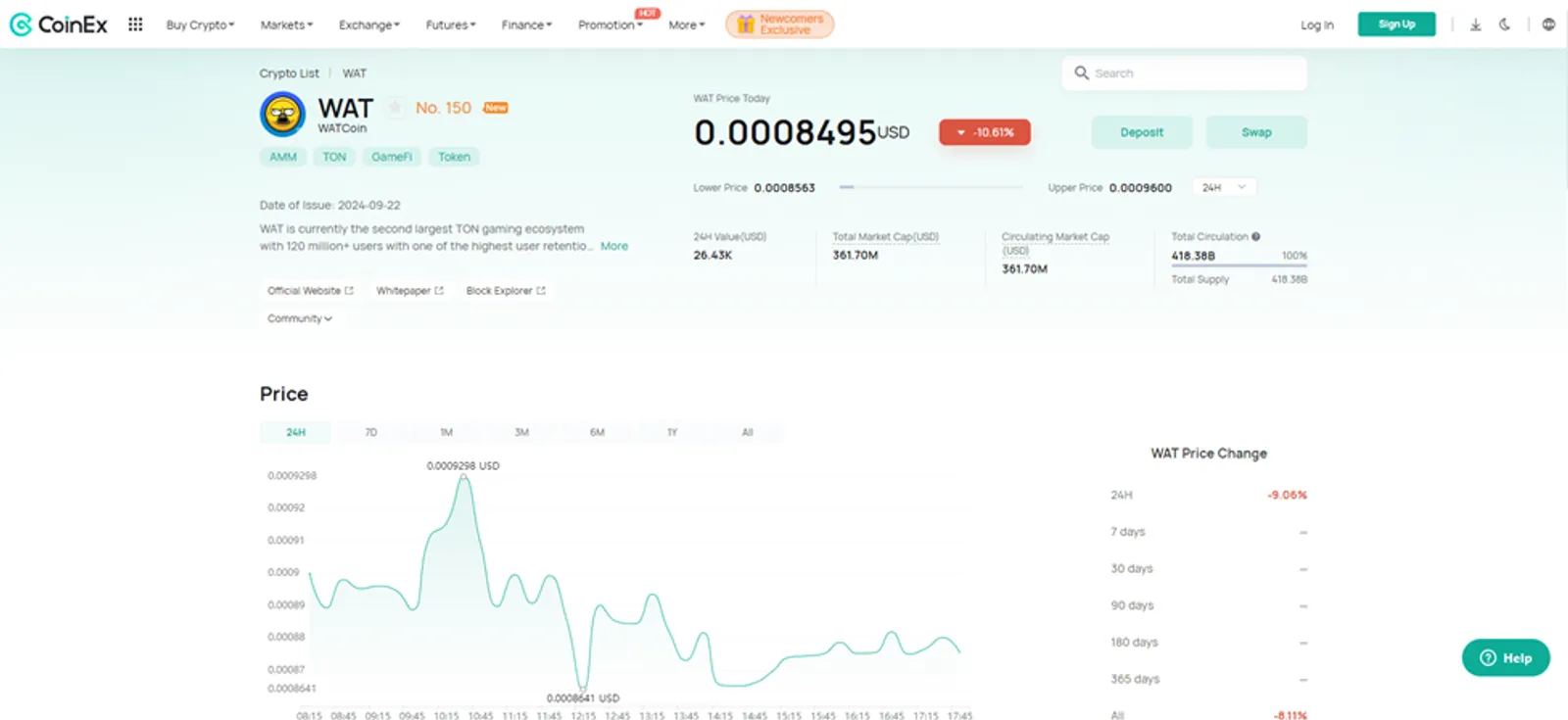Image resolution: width=1568 pixels, height=720 pixels.
Task: Click the Crypto List breadcrumb
Action: point(289,73)
